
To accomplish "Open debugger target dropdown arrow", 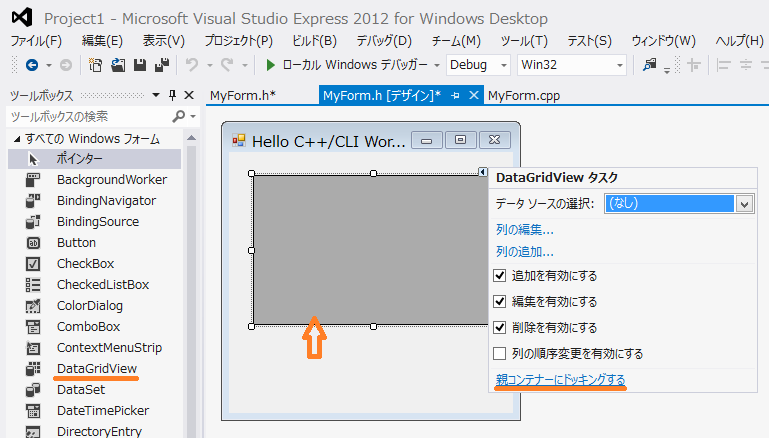I will (436, 65).
